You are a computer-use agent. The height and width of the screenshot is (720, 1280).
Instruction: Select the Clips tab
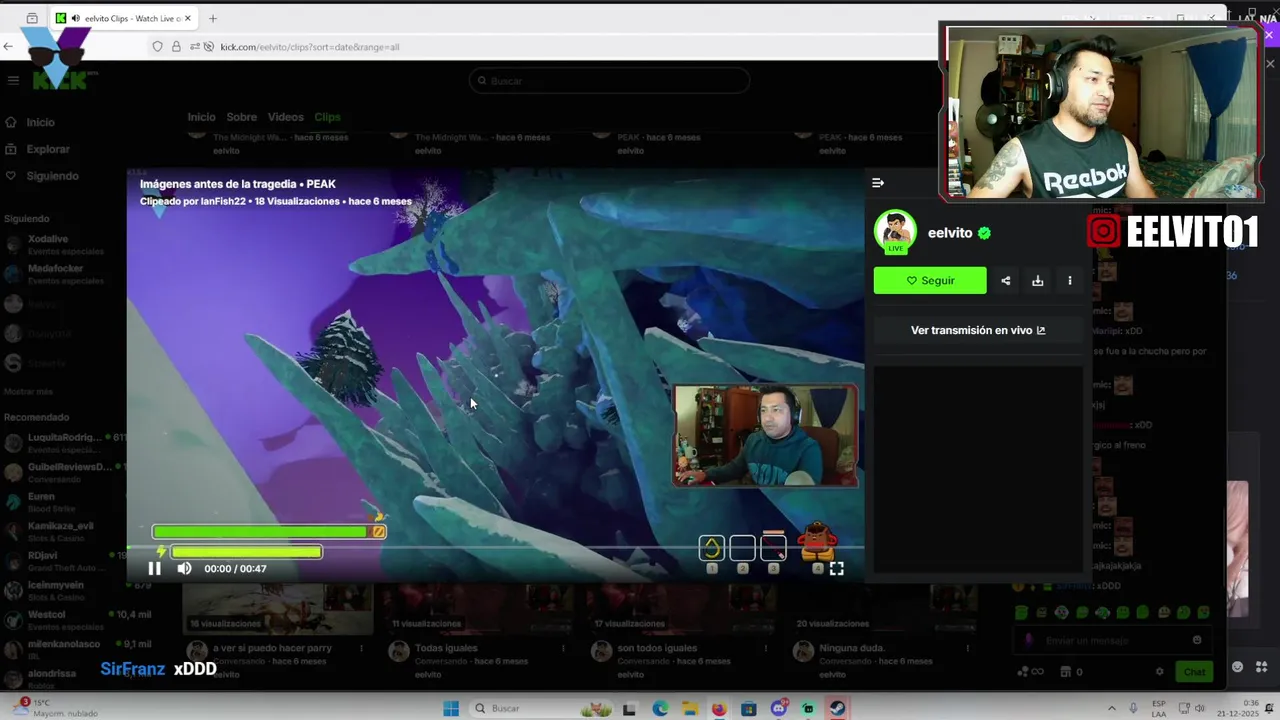(x=327, y=117)
